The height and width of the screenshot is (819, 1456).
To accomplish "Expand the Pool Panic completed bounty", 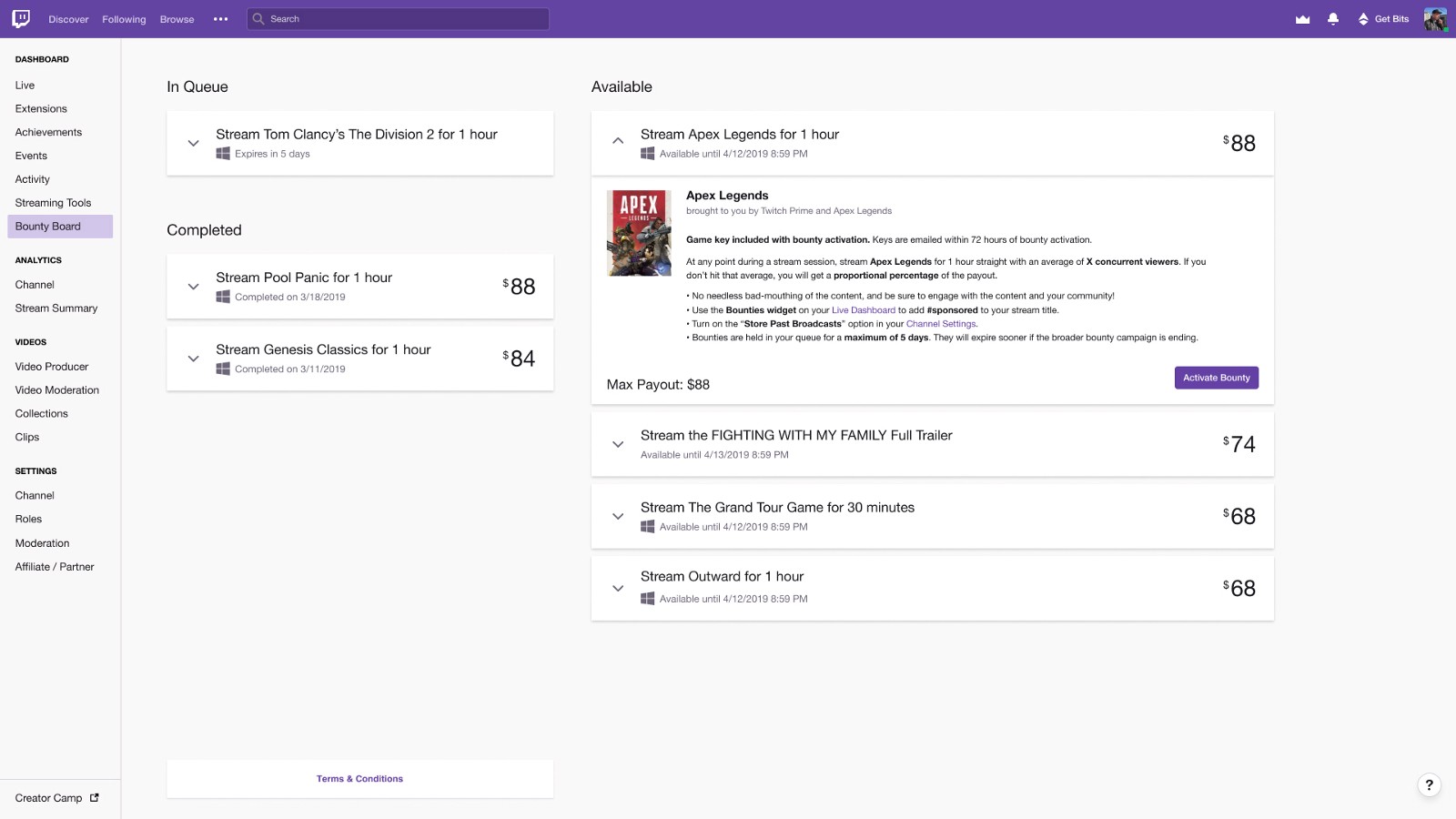I will click(193, 287).
